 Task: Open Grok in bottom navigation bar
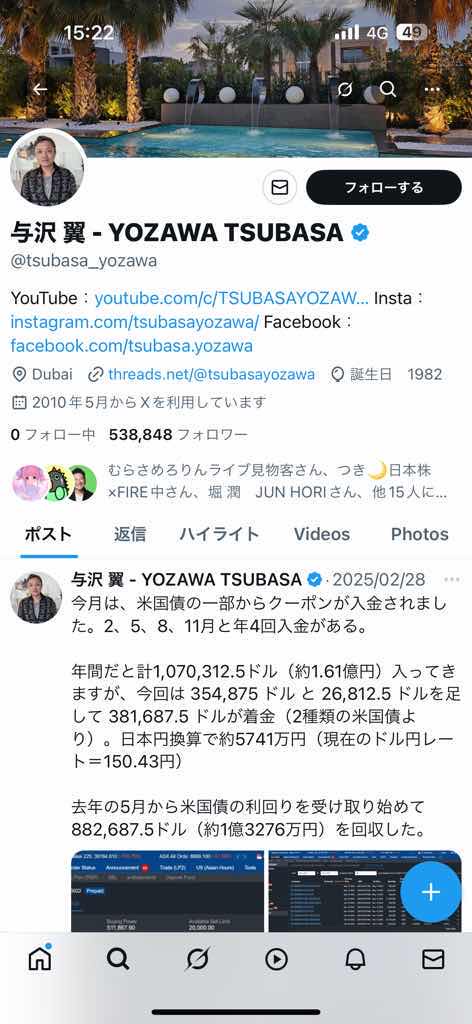coord(197,959)
